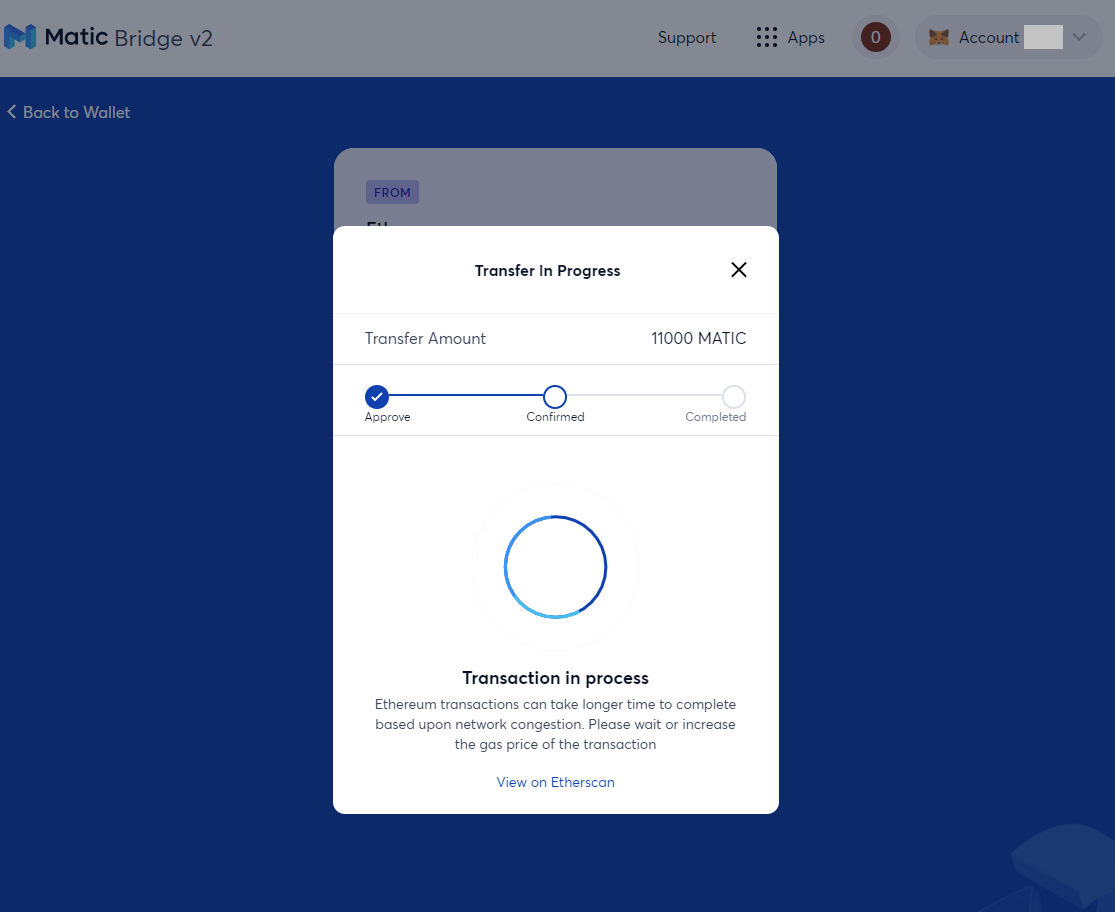Click the Approve step checkmark
This screenshot has width=1115, height=912.
click(377, 397)
